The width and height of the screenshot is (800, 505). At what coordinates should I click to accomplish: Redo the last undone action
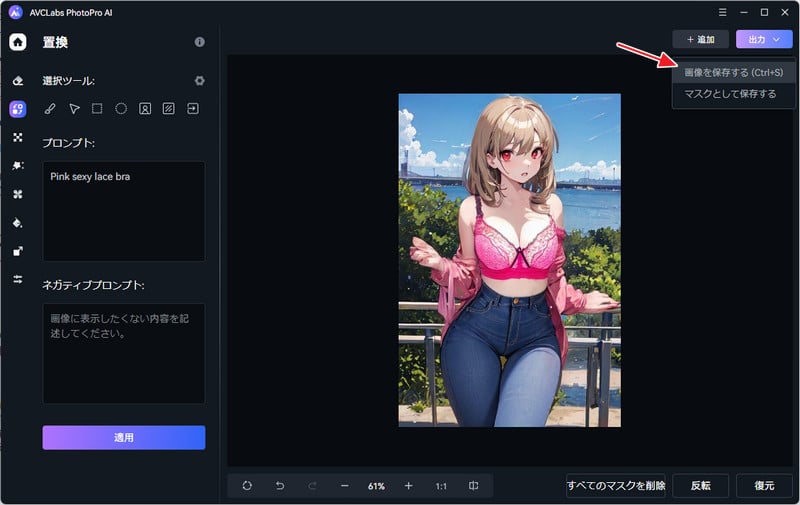[312, 486]
